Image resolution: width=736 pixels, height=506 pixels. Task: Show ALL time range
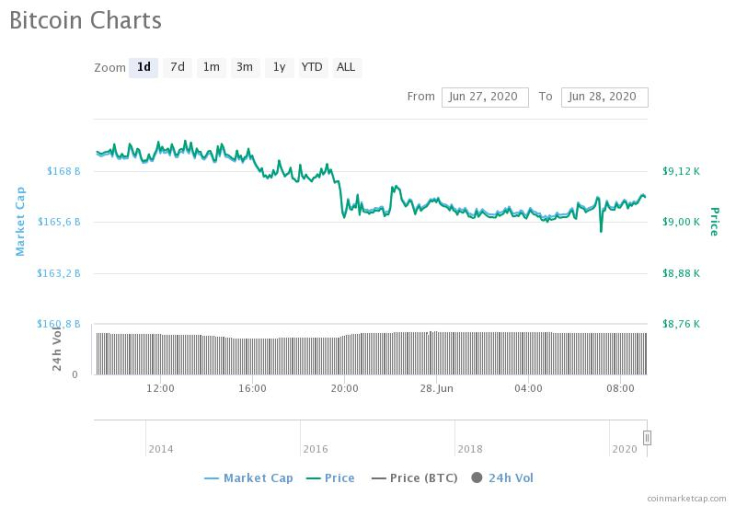346,68
